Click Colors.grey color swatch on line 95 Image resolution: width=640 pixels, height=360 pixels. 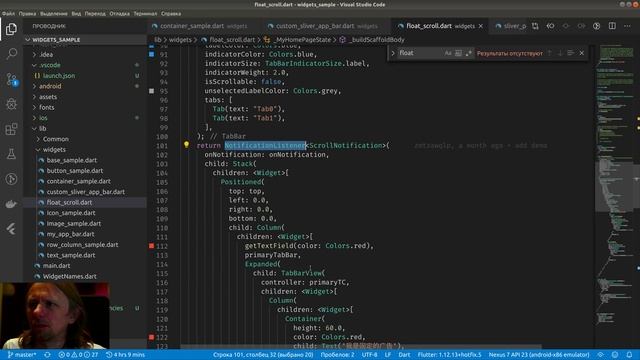pyautogui.click(x=151, y=91)
